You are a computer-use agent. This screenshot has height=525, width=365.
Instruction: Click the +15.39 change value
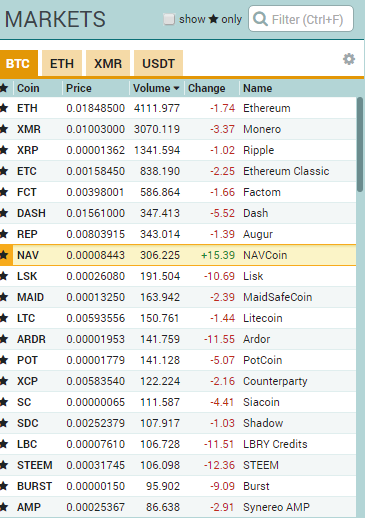[218, 255]
